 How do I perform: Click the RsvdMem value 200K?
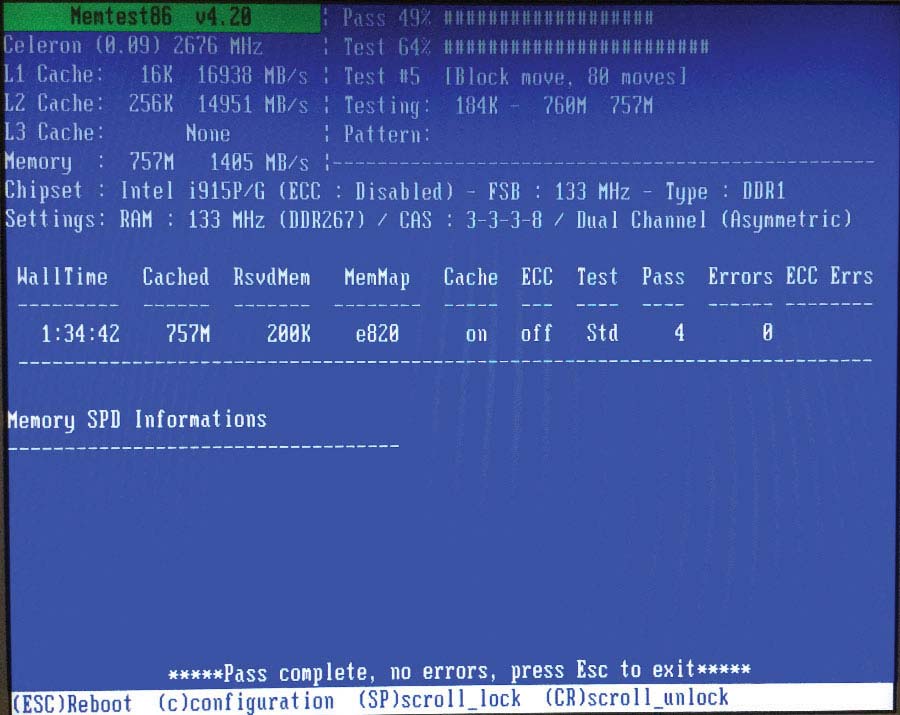tap(288, 333)
